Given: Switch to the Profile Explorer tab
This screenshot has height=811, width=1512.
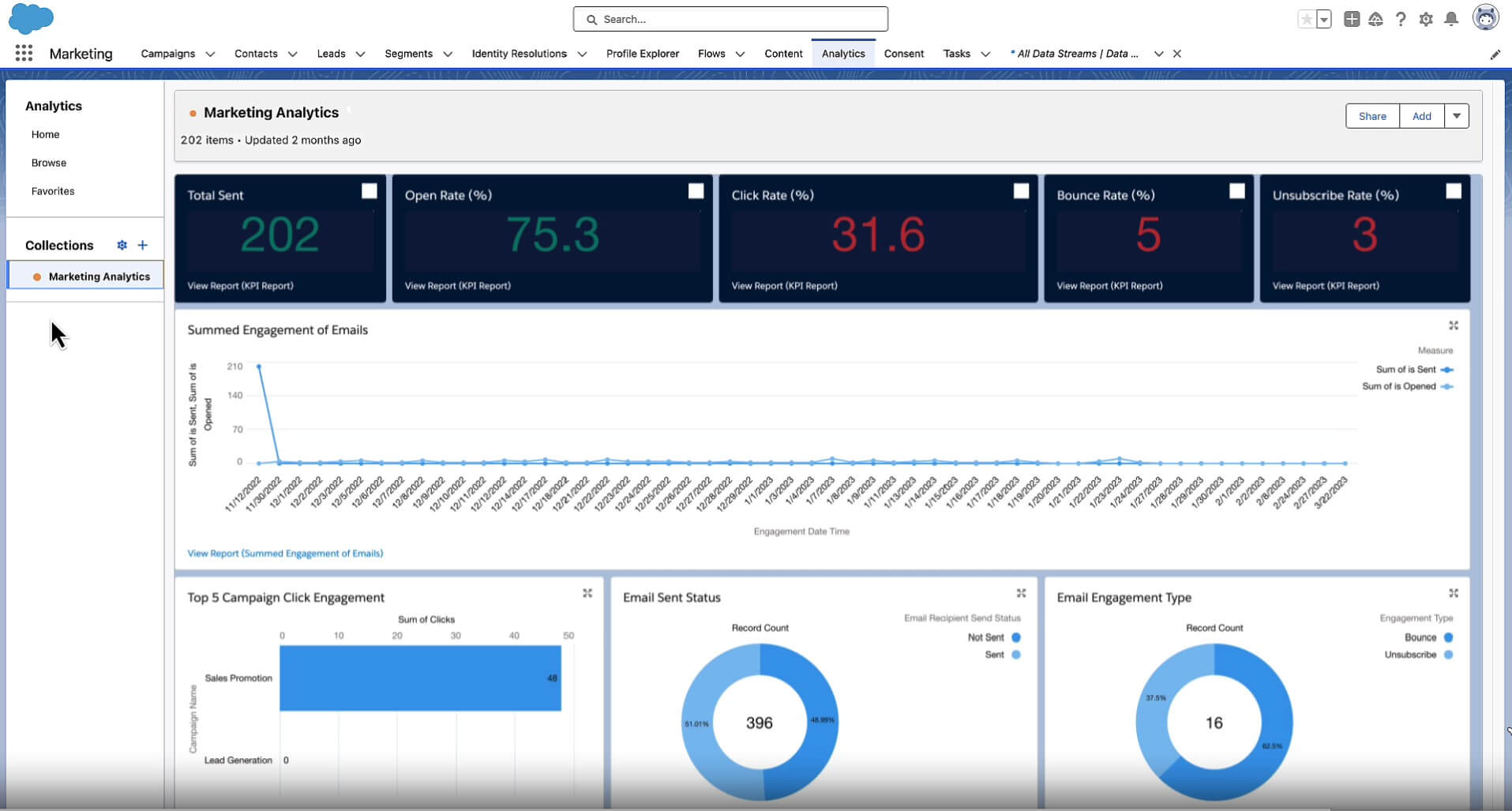Looking at the screenshot, I should point(643,54).
